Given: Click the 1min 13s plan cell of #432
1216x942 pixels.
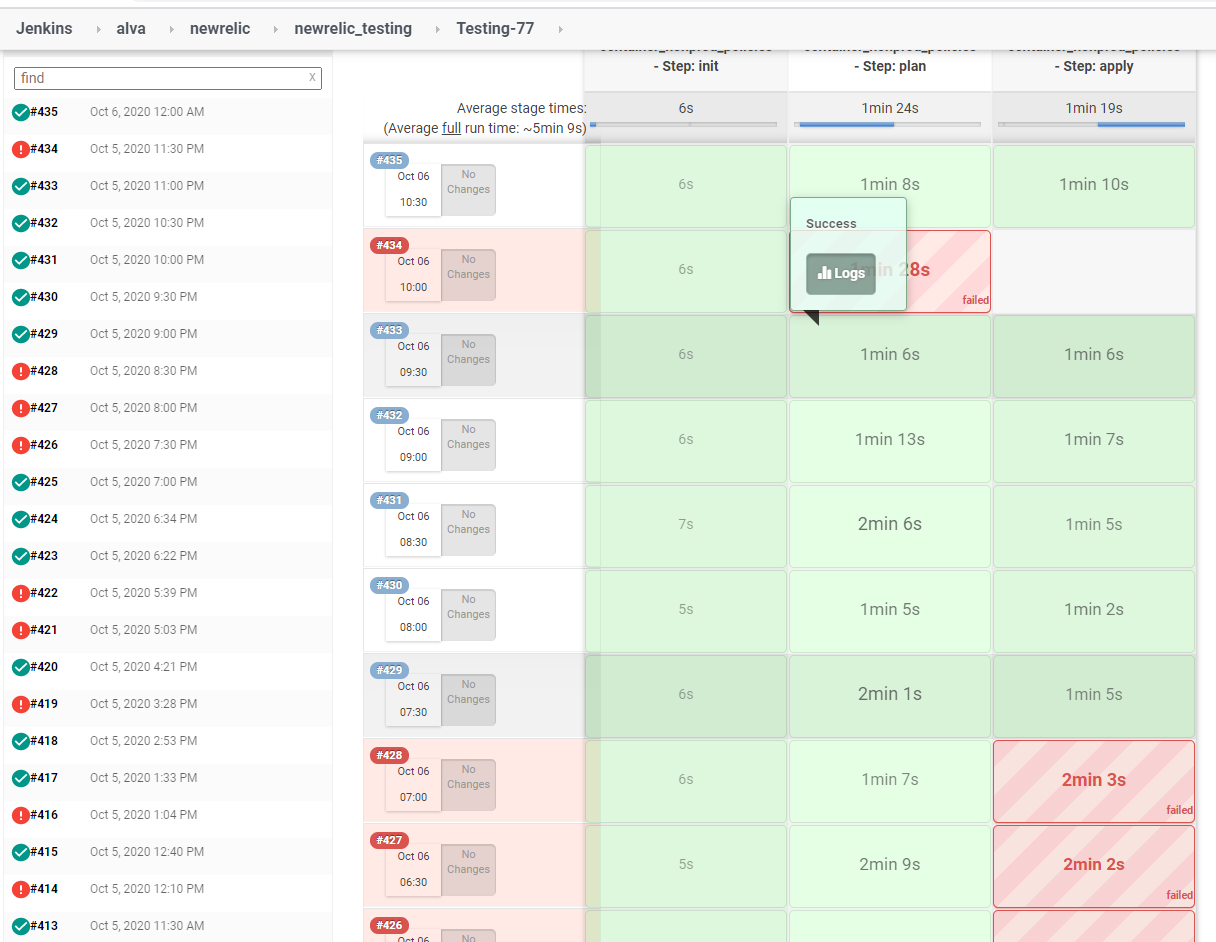Looking at the screenshot, I should point(890,441).
